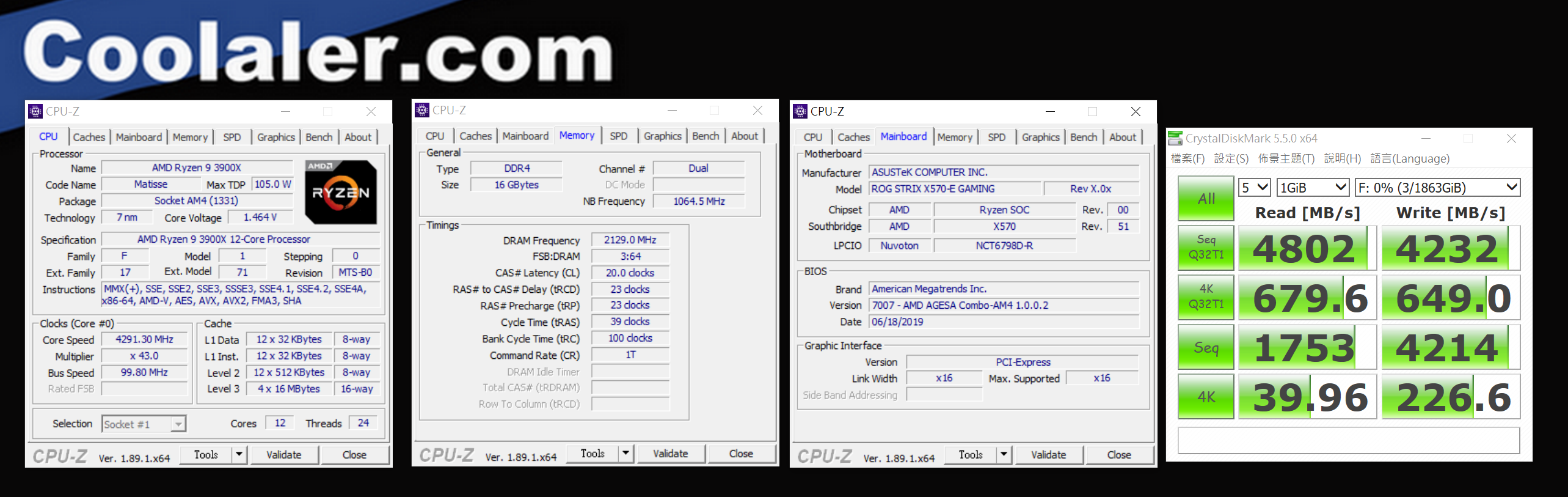Expand the test count dropdown showing 5
This screenshot has height=497, width=1568.
coord(1255,188)
